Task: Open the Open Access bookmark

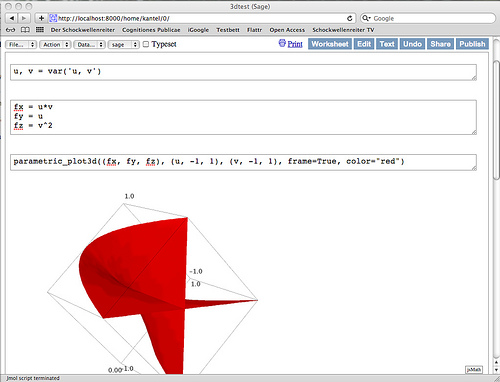Action: click(287, 30)
